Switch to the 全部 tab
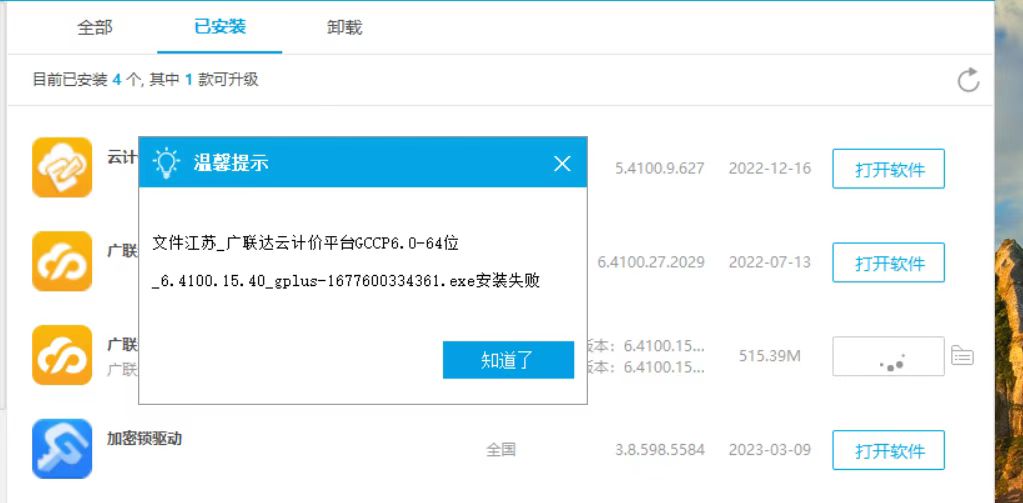 click(95, 27)
